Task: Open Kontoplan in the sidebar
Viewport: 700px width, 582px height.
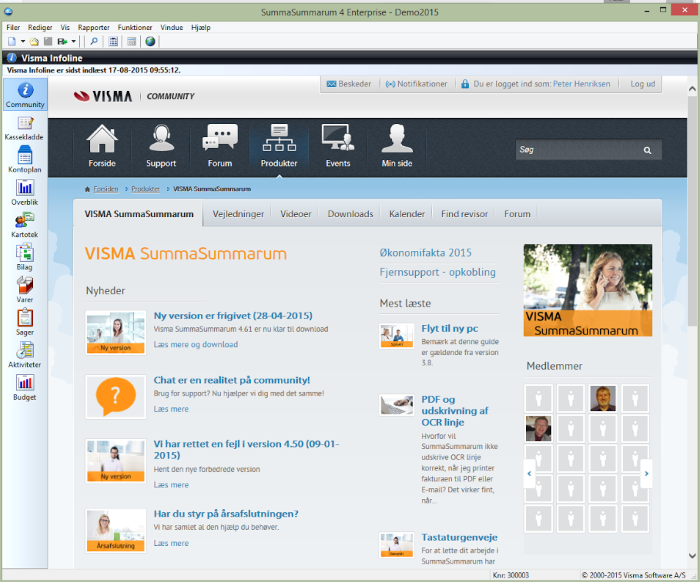Action: (x=25, y=161)
